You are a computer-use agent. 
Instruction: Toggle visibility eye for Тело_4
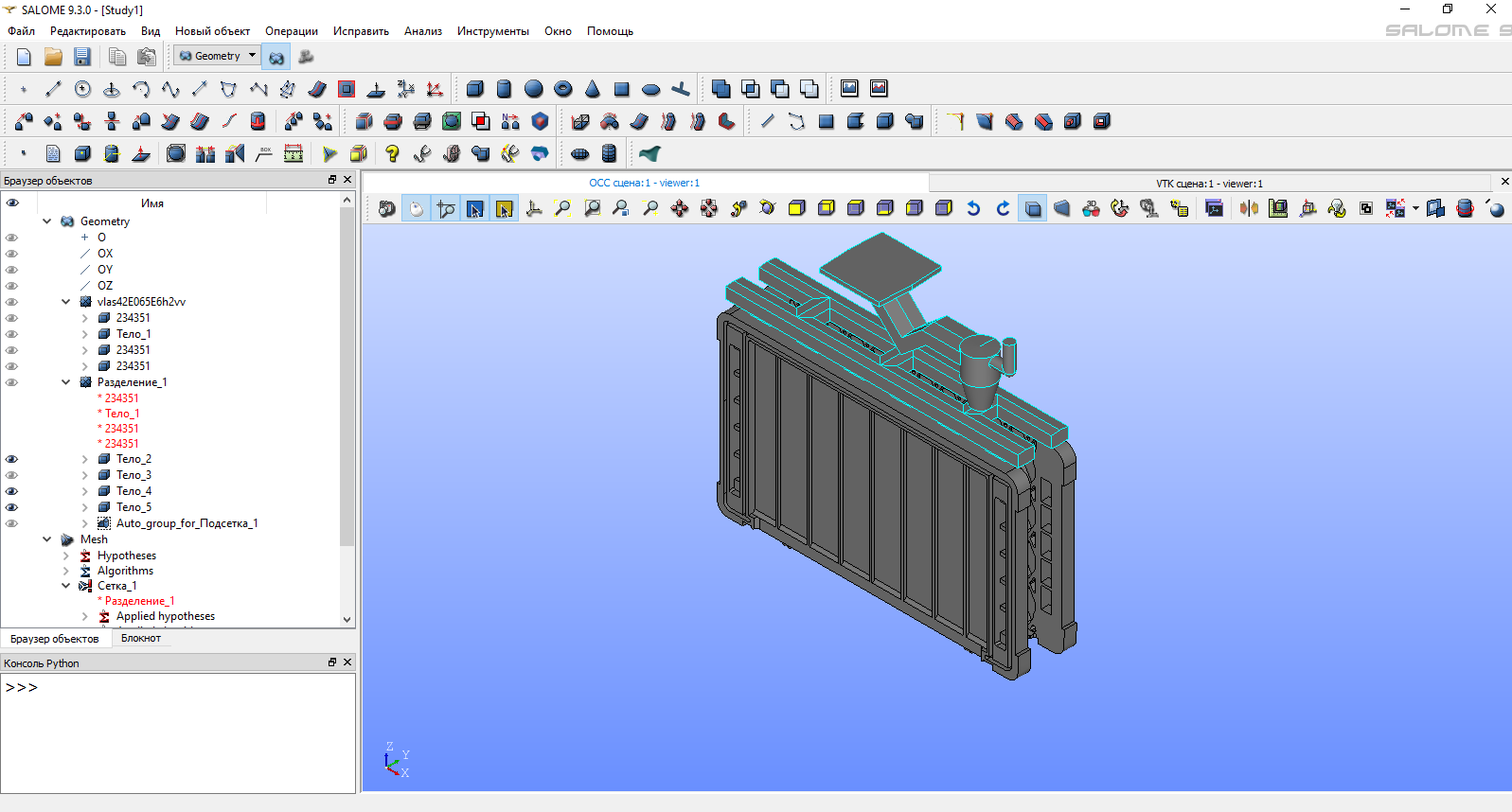click(12, 491)
